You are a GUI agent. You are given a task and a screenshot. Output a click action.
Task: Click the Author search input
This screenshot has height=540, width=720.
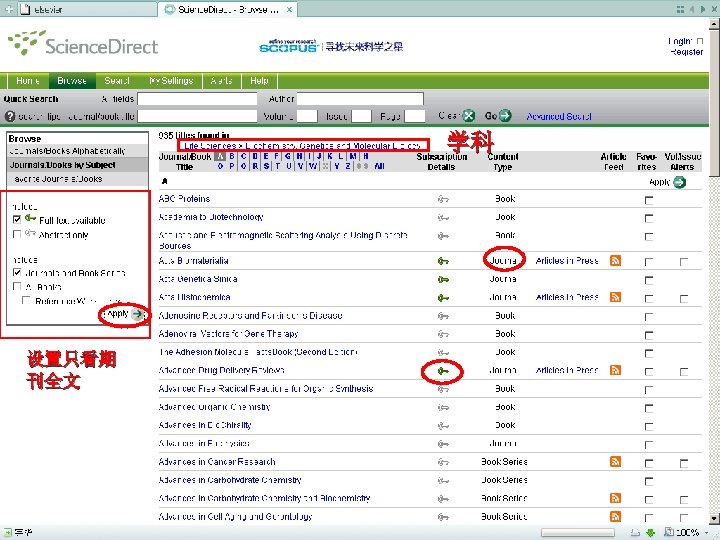click(360, 99)
